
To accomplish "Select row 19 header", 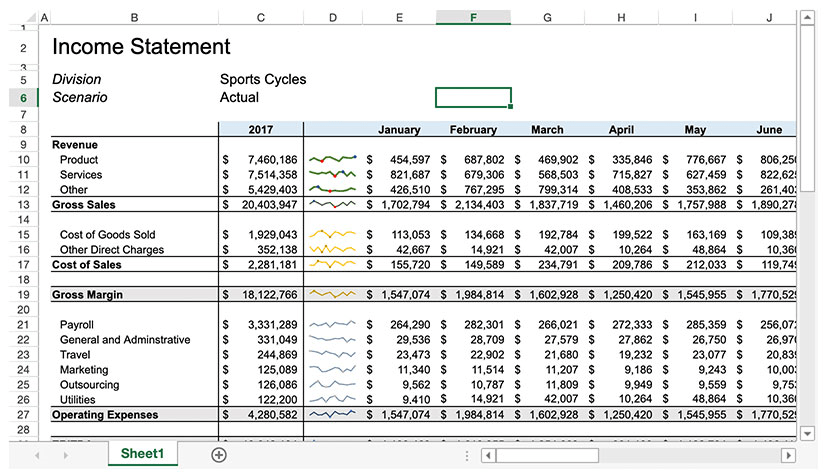I will point(21,295).
